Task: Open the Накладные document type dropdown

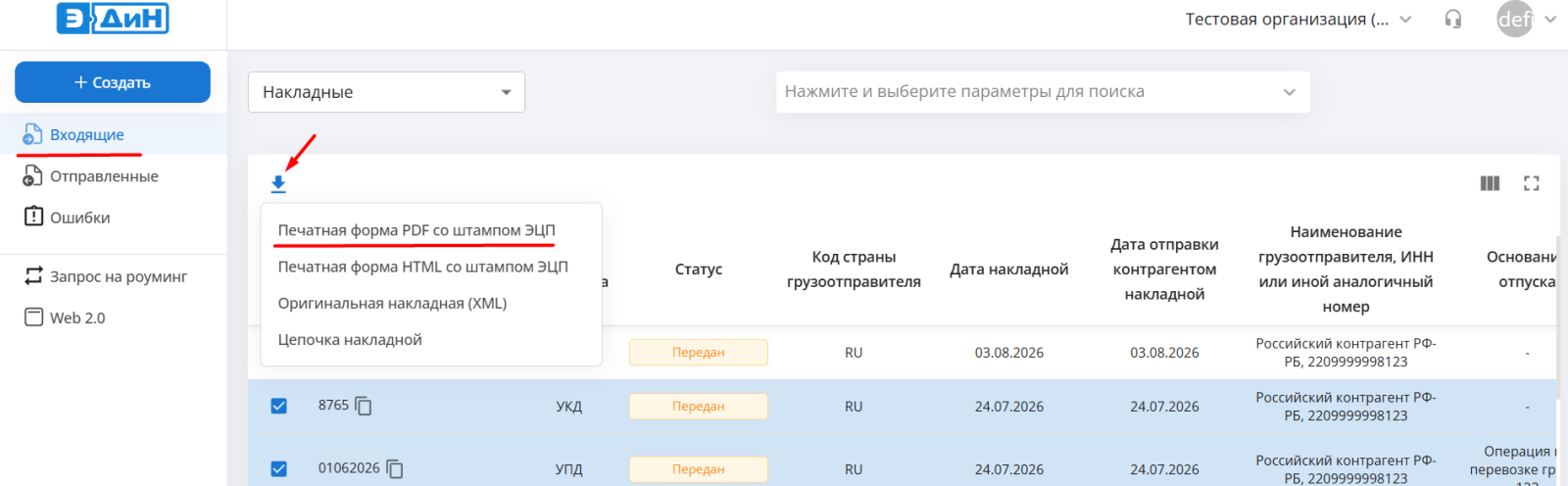Action: [386, 92]
